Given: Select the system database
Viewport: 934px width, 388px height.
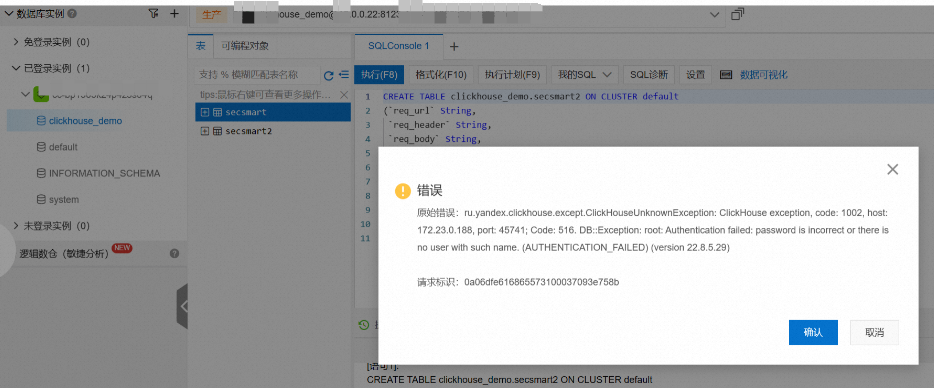Looking at the screenshot, I should pos(64,200).
